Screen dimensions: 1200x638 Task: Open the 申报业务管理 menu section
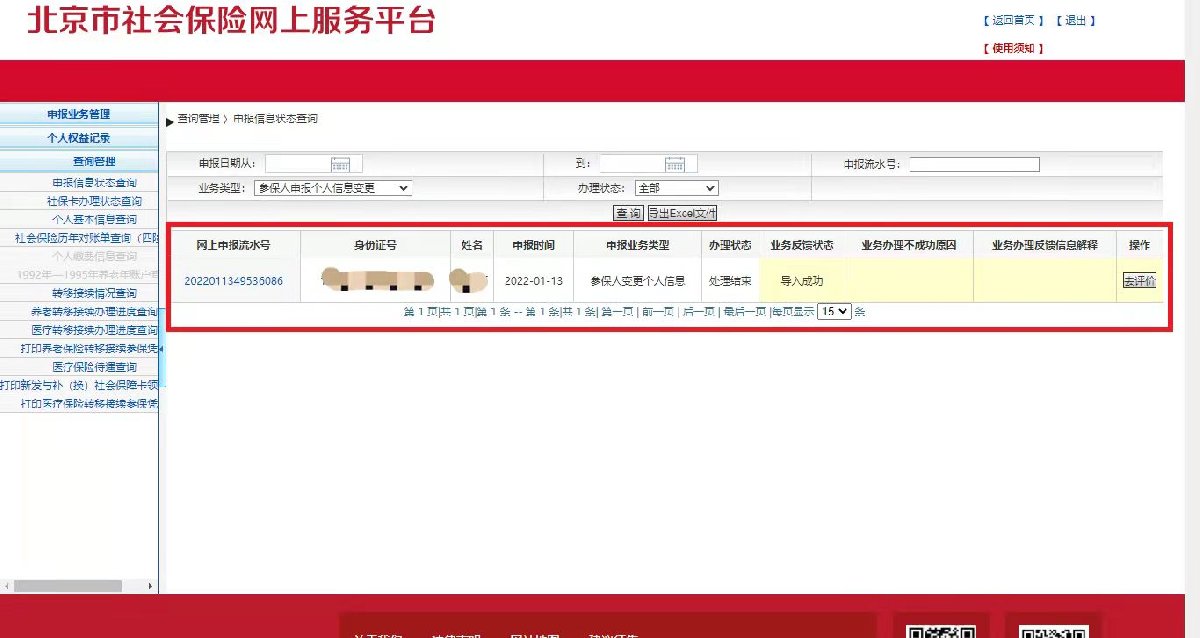79,114
